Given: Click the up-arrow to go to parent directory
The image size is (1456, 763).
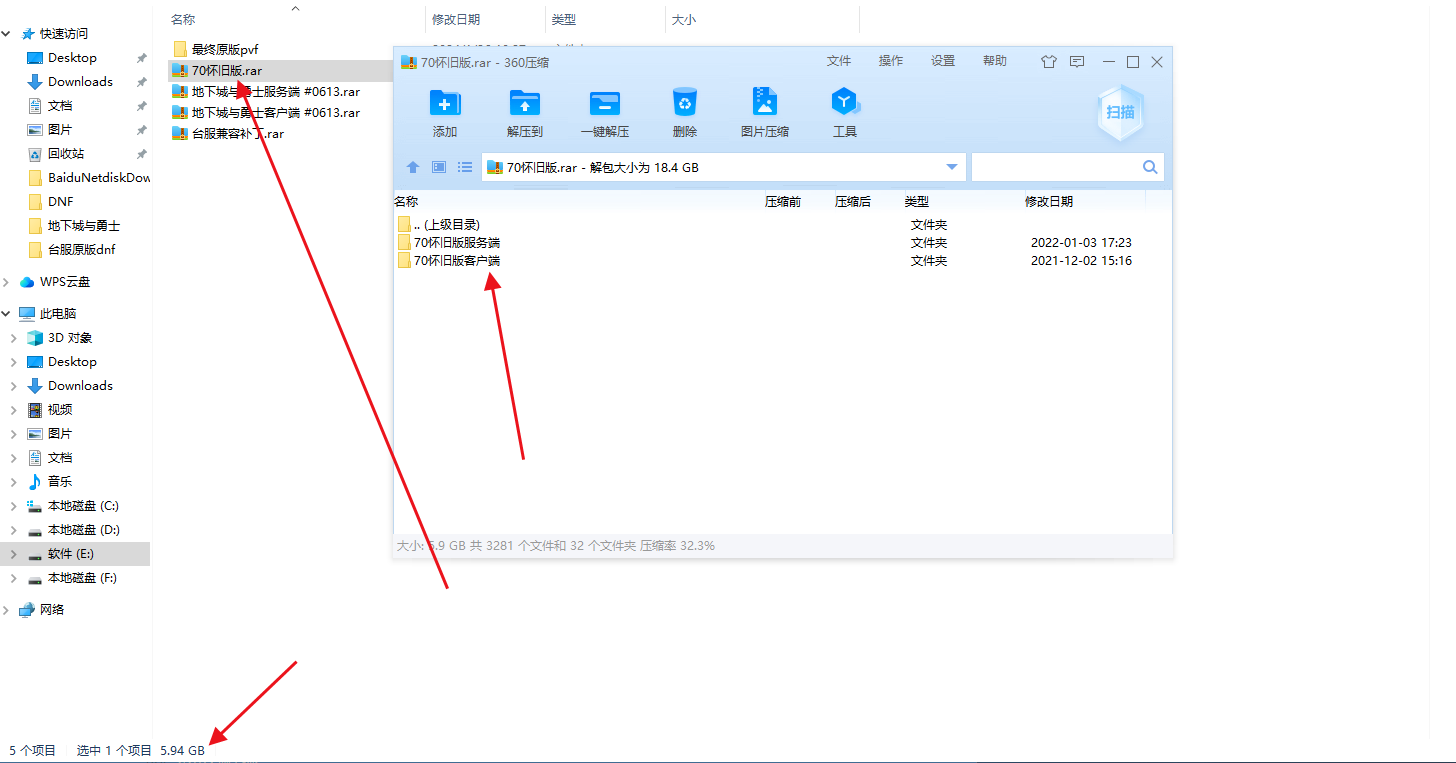Looking at the screenshot, I should coord(412,167).
